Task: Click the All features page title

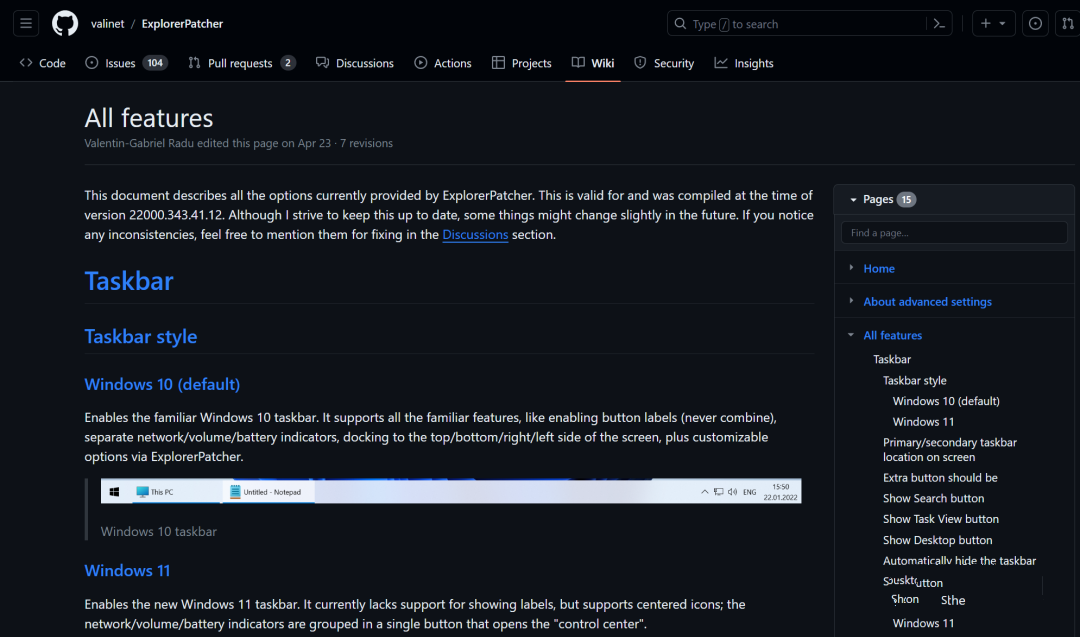Action: click(x=149, y=118)
